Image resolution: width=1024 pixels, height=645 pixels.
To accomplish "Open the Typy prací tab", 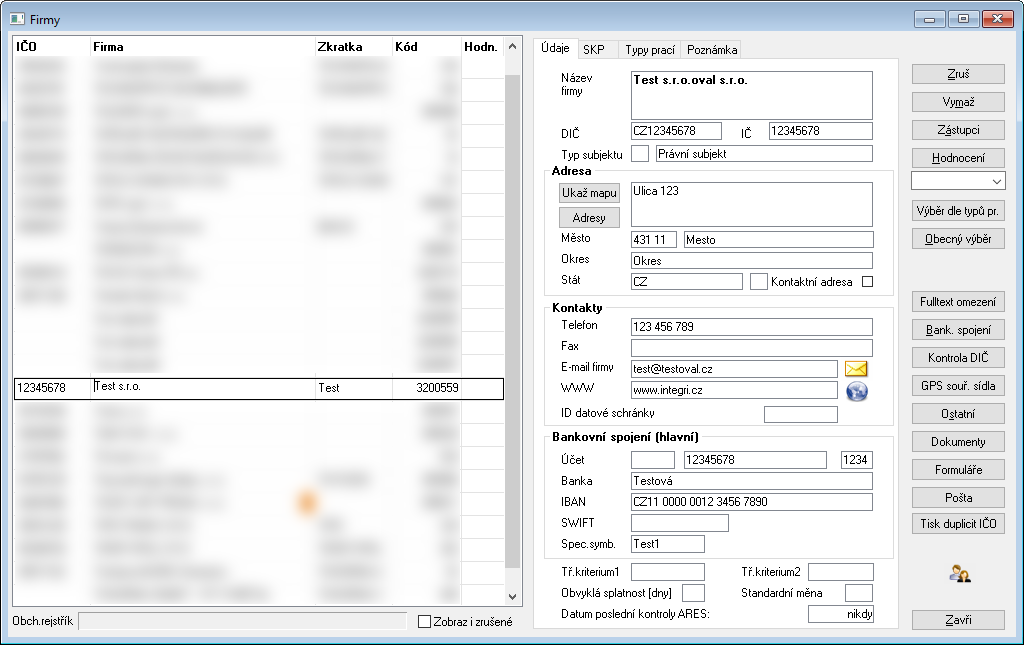I will click(x=650, y=50).
